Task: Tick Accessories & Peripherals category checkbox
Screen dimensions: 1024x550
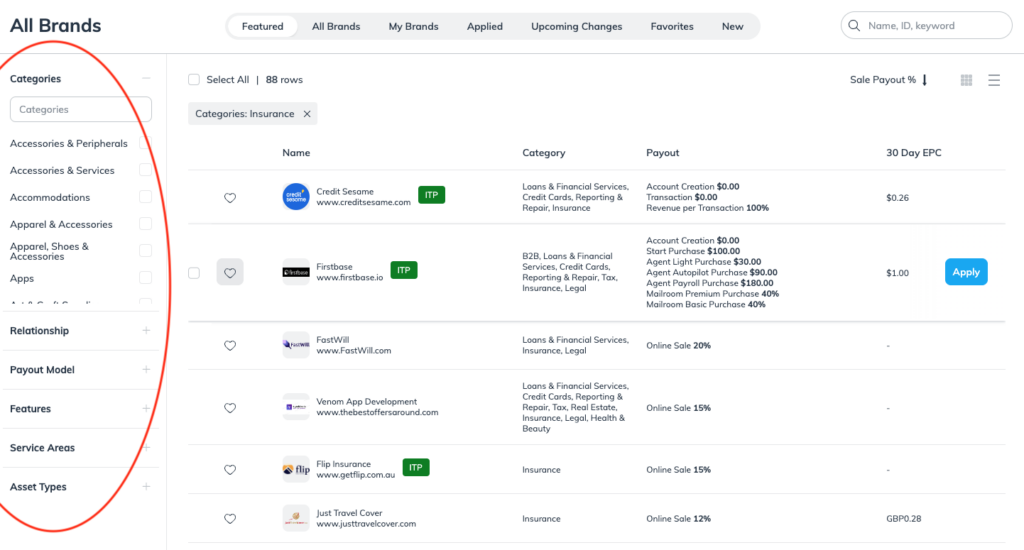Action: pos(146,143)
